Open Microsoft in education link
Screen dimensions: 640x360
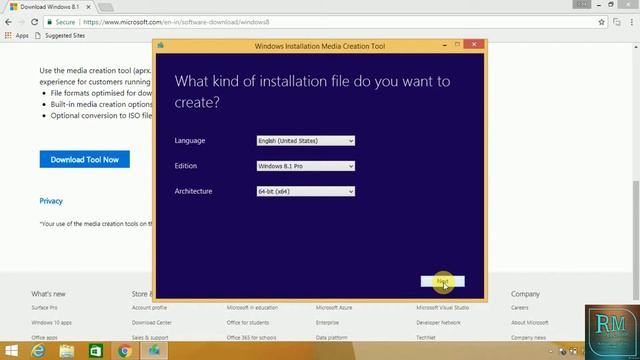click(x=252, y=308)
